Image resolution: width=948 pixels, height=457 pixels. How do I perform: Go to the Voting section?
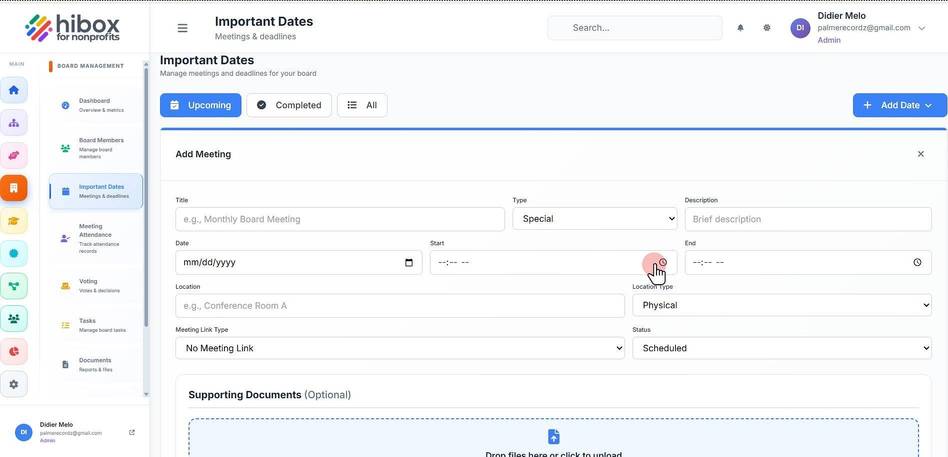pos(96,285)
